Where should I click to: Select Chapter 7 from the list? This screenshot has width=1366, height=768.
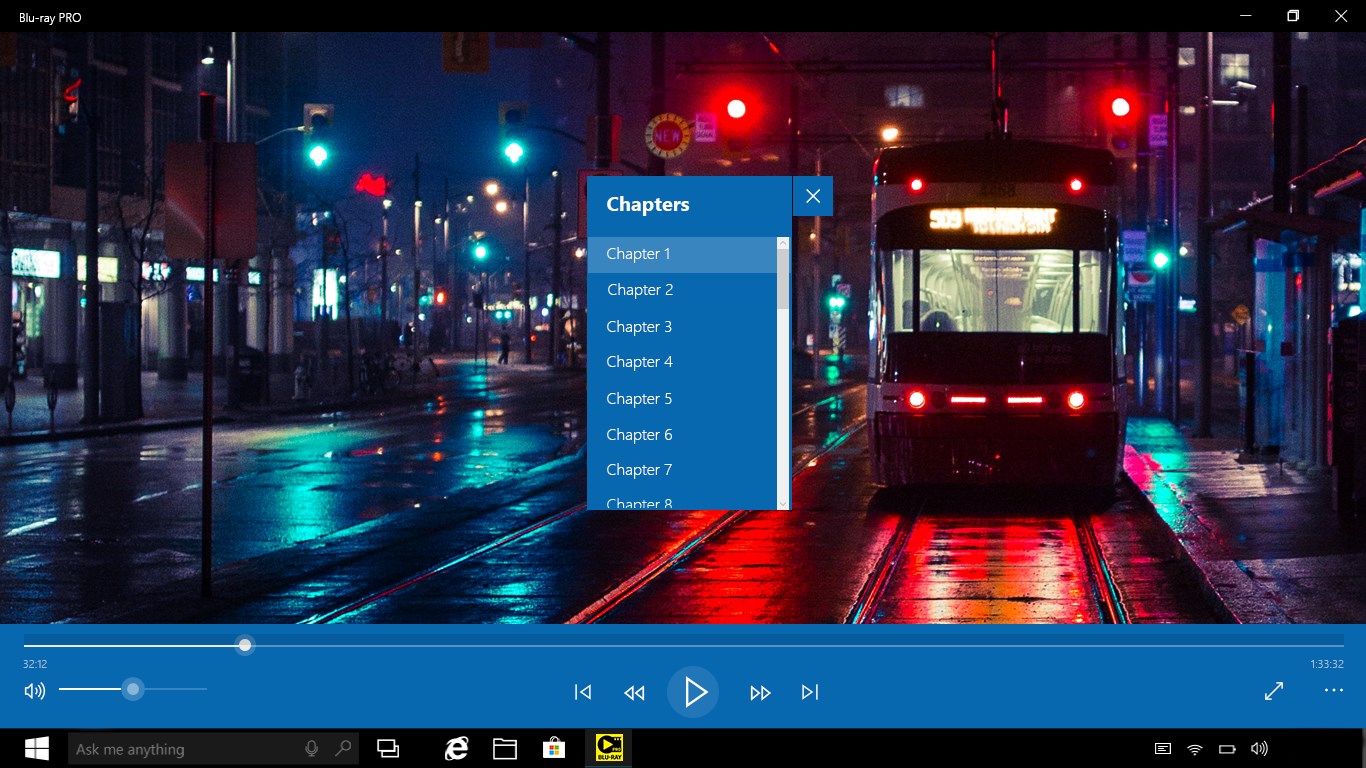[x=639, y=469]
